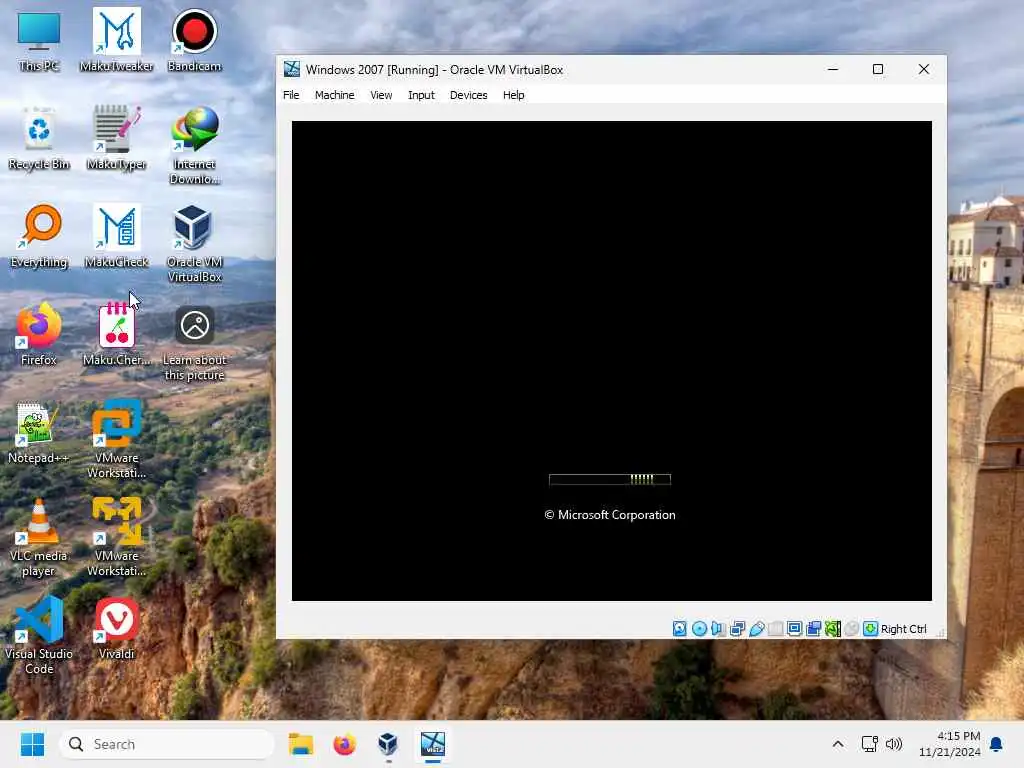This screenshot has width=1024, height=768.
Task: Select the Visual Studio Code shortcut
Action: [x=39, y=635]
